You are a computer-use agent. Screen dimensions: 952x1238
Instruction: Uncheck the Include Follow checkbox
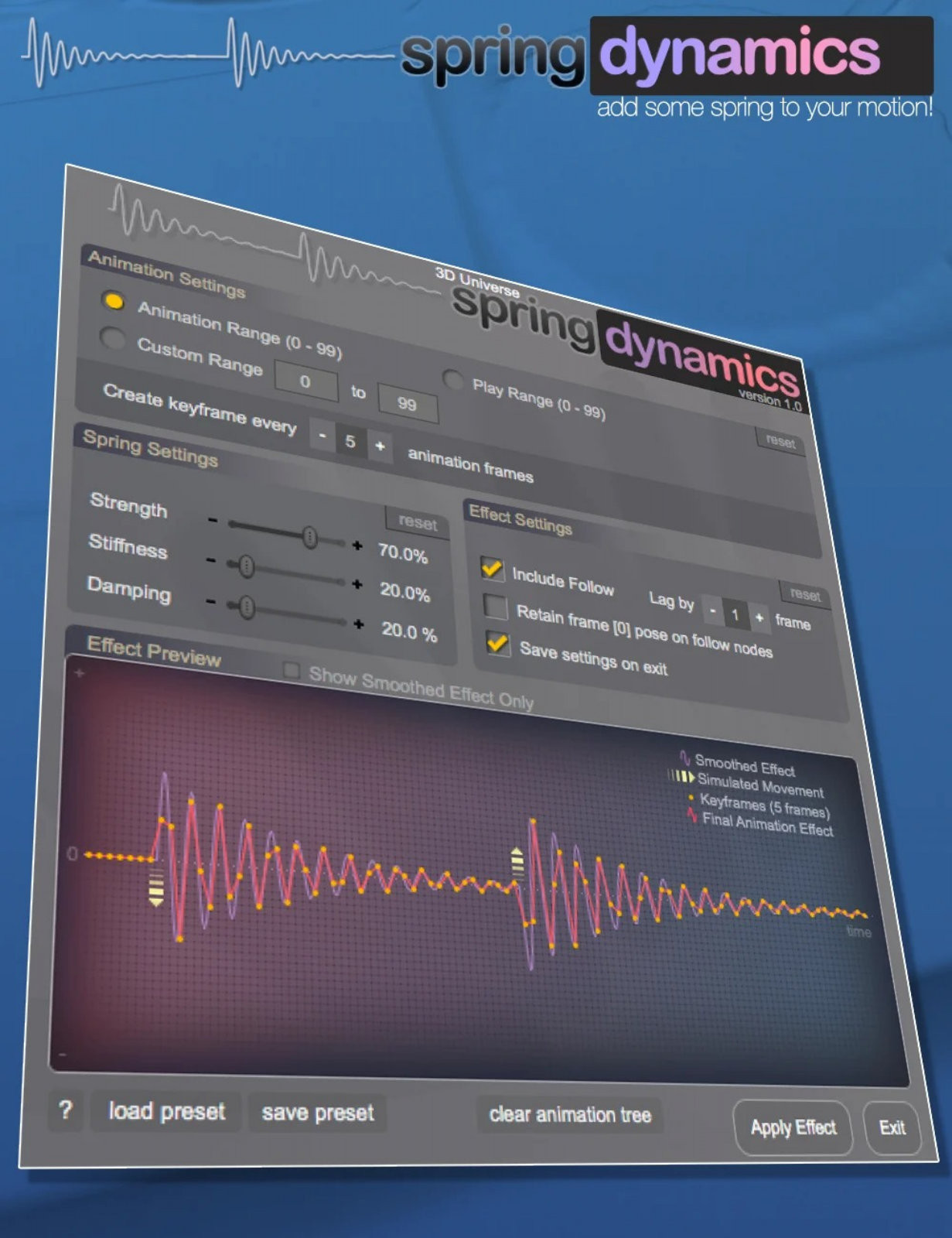pyautogui.click(x=492, y=567)
